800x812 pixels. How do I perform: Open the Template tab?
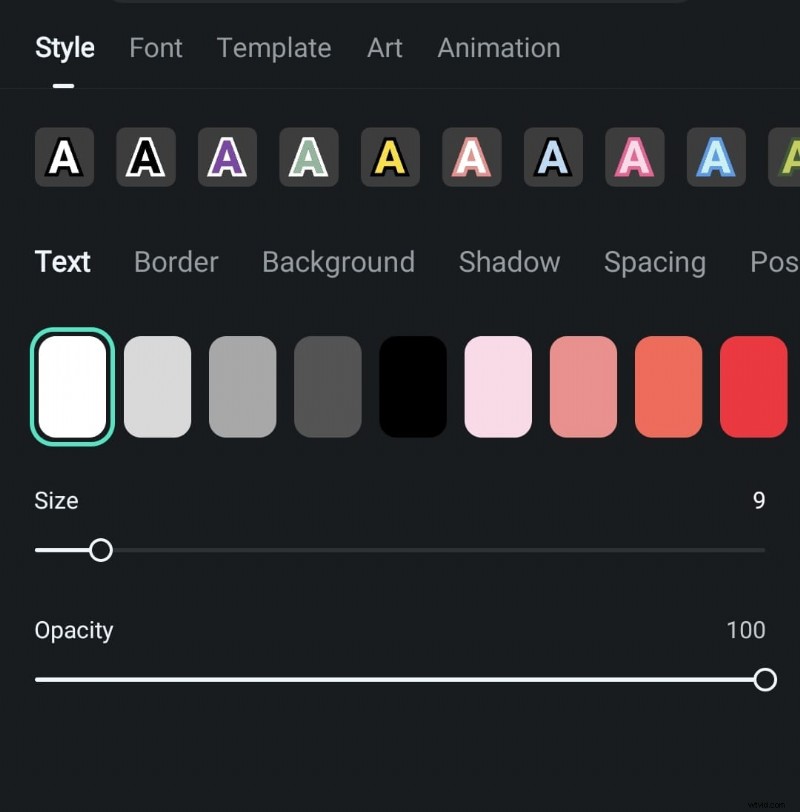coord(274,47)
